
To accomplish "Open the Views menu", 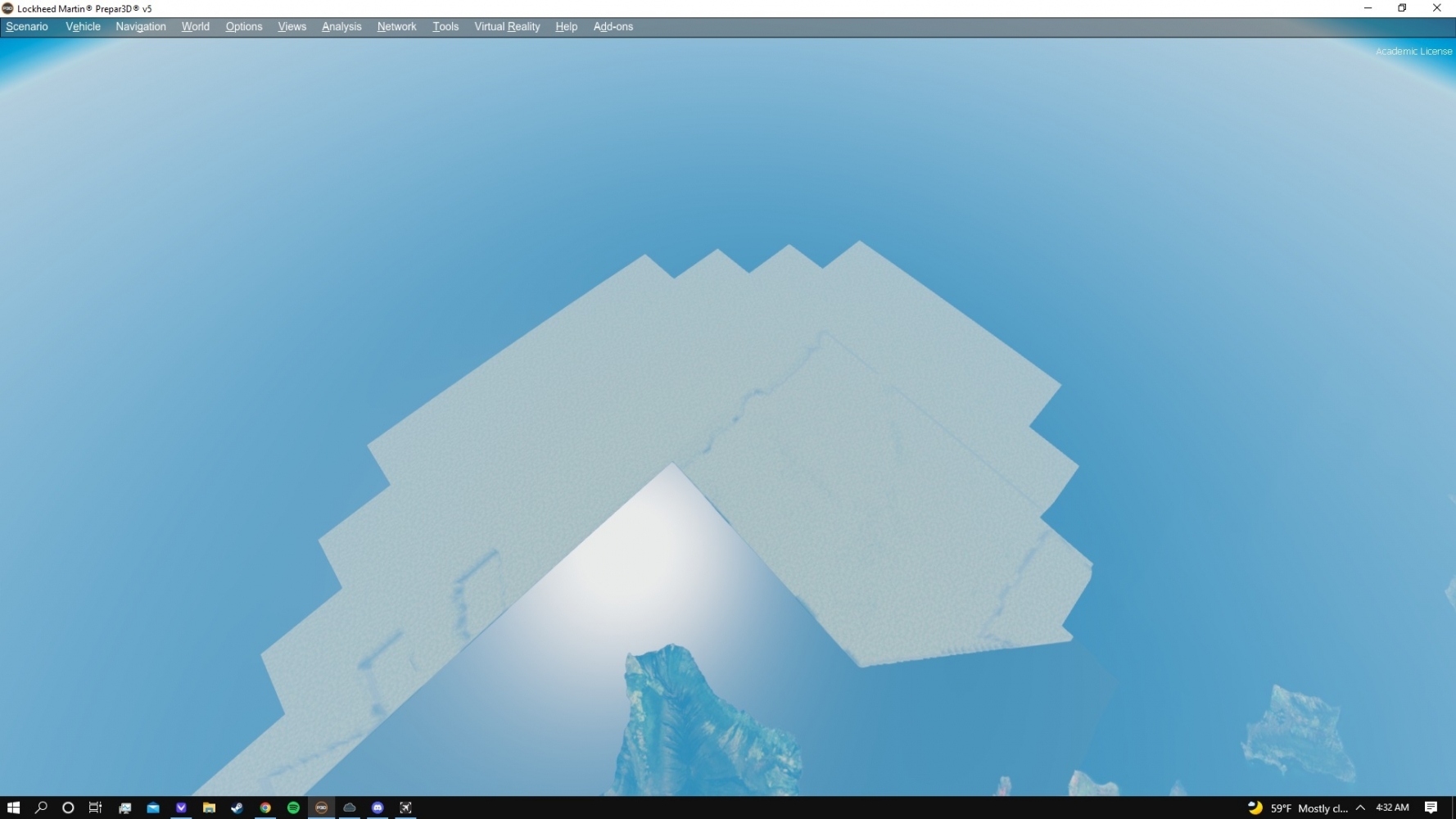I will point(292,27).
